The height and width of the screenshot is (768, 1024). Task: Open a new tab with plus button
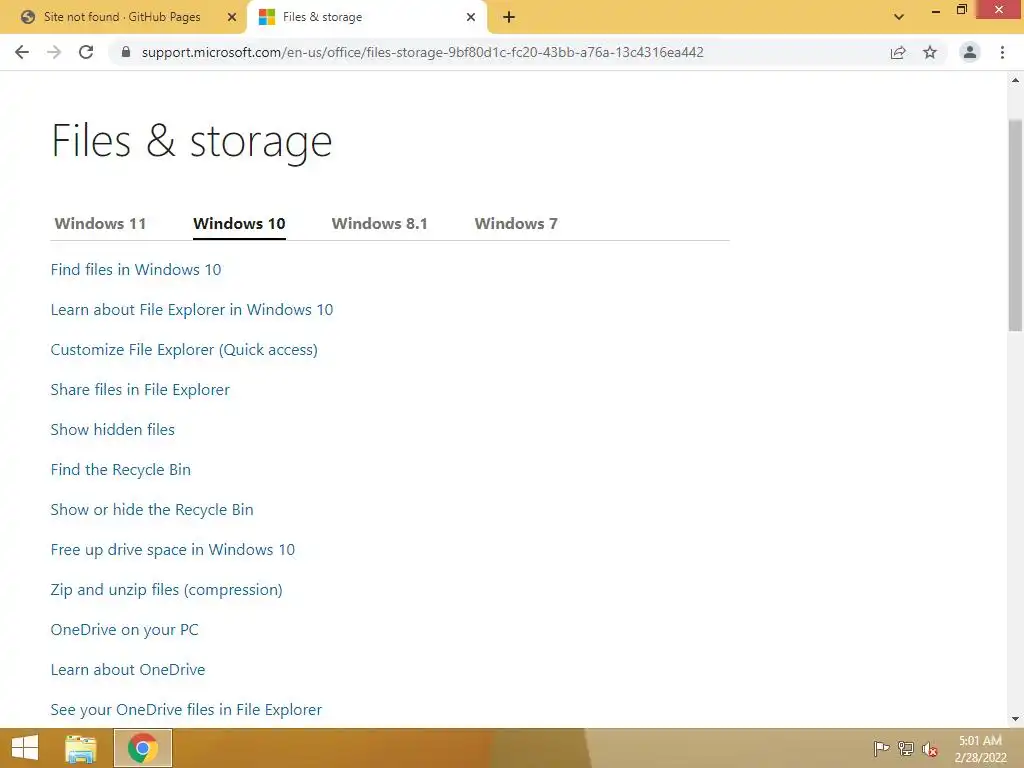509,17
